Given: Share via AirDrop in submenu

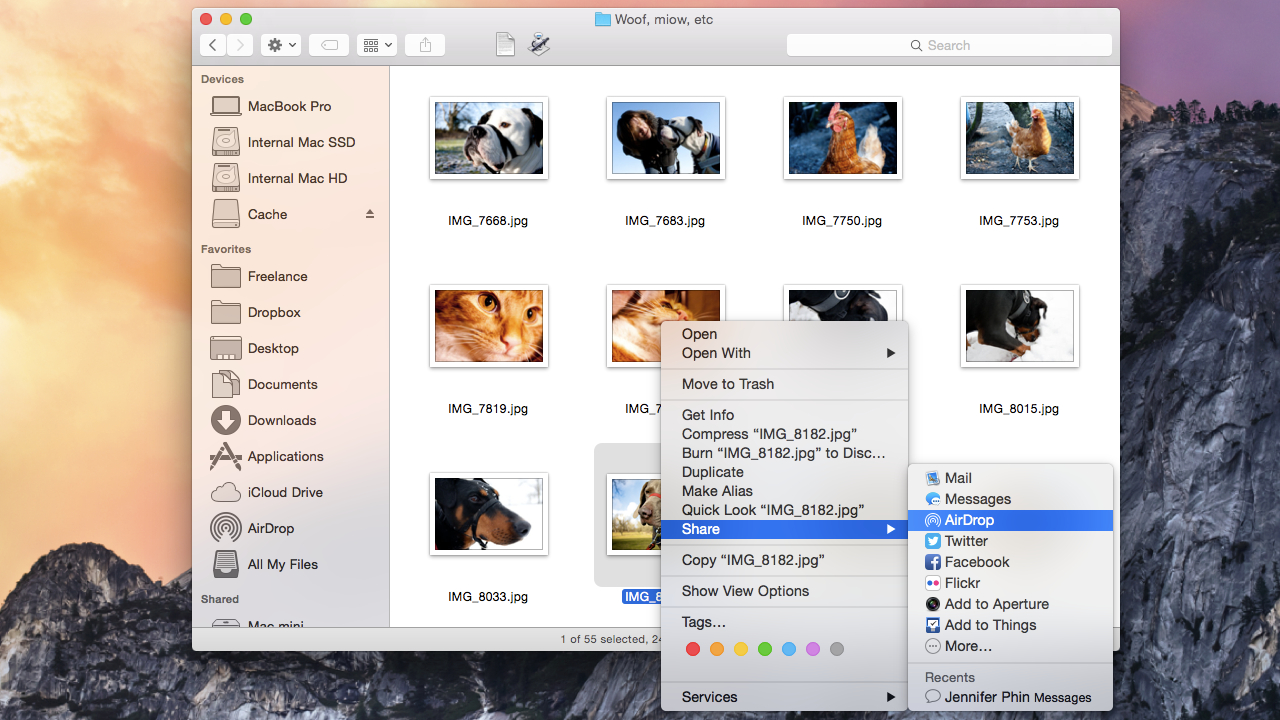Looking at the screenshot, I should click(1010, 520).
